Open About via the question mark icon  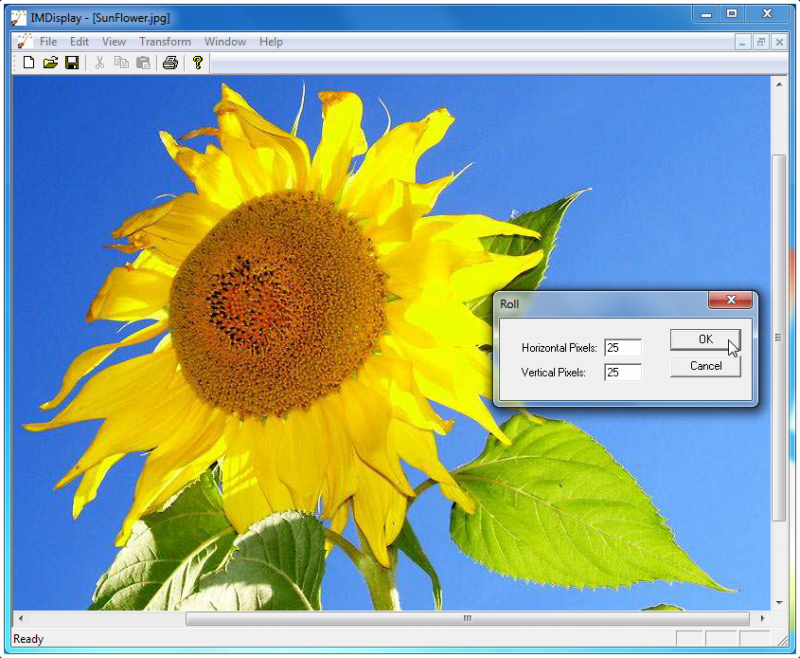pos(197,63)
